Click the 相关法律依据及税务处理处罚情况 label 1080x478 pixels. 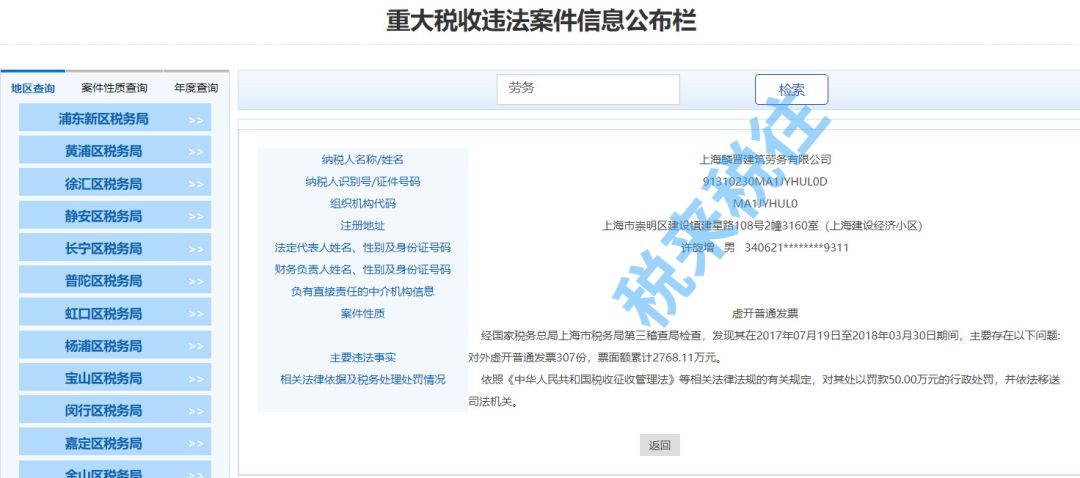(362, 380)
